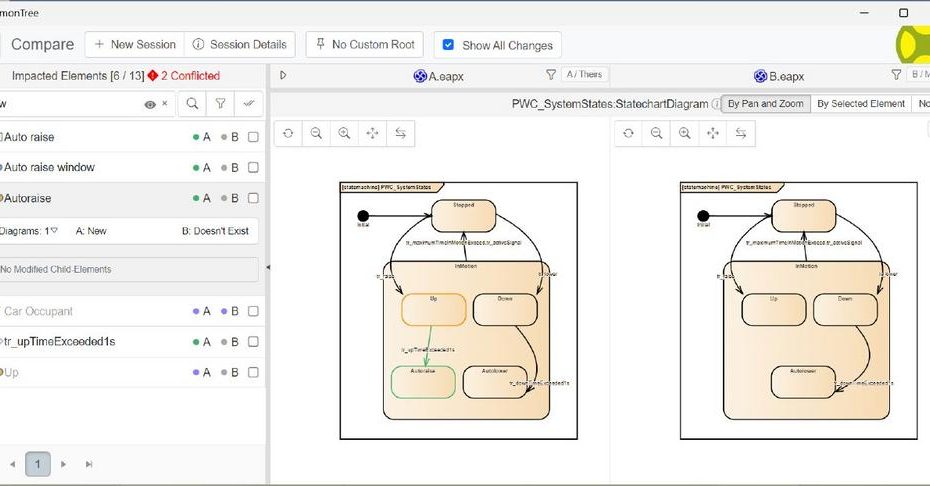Click info icon beside PWC_SystemStates diagram title
Image resolution: width=930 pixels, height=486 pixels.
[716, 104]
